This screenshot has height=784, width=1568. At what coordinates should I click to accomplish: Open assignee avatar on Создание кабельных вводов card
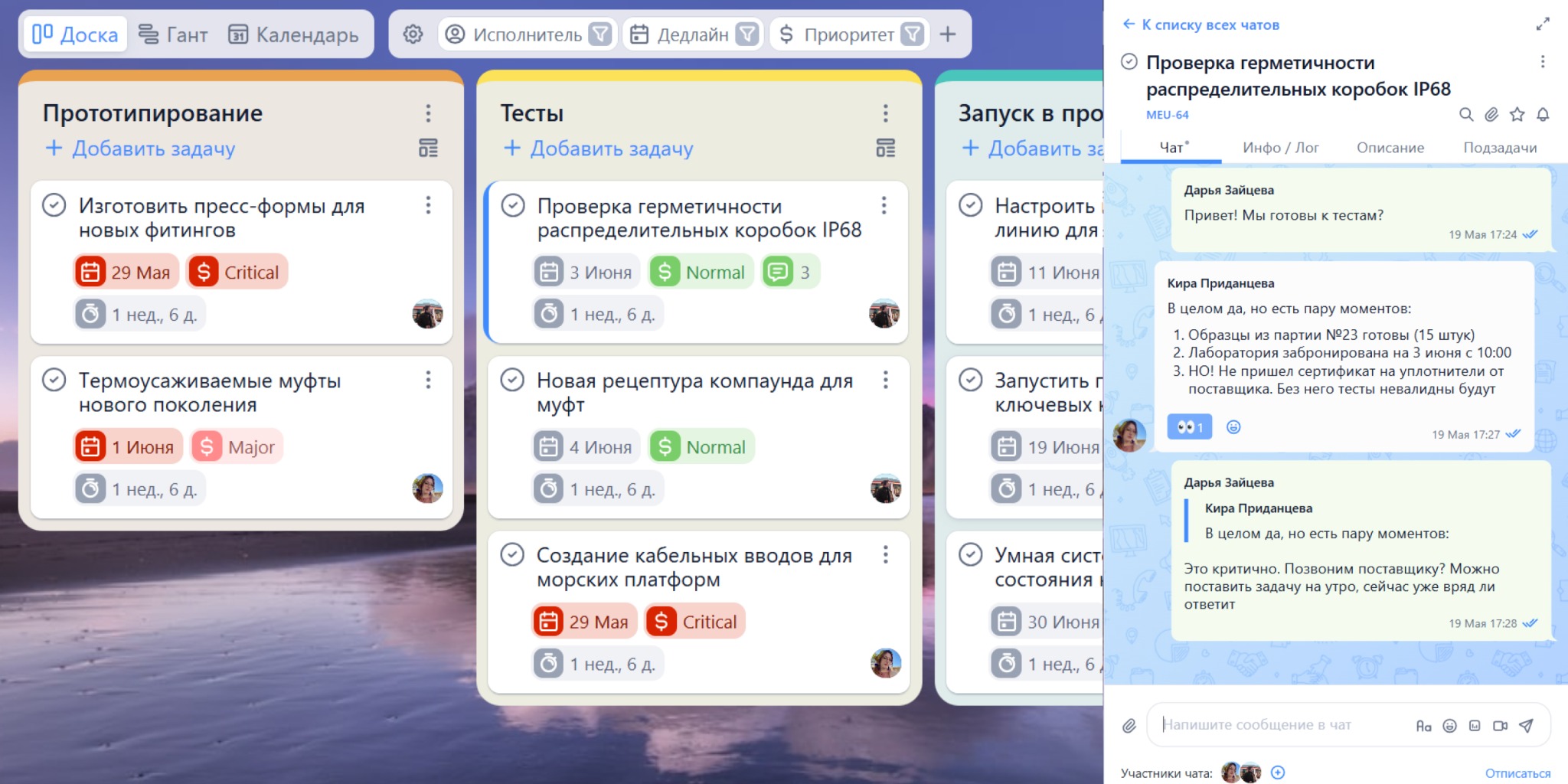click(x=886, y=663)
